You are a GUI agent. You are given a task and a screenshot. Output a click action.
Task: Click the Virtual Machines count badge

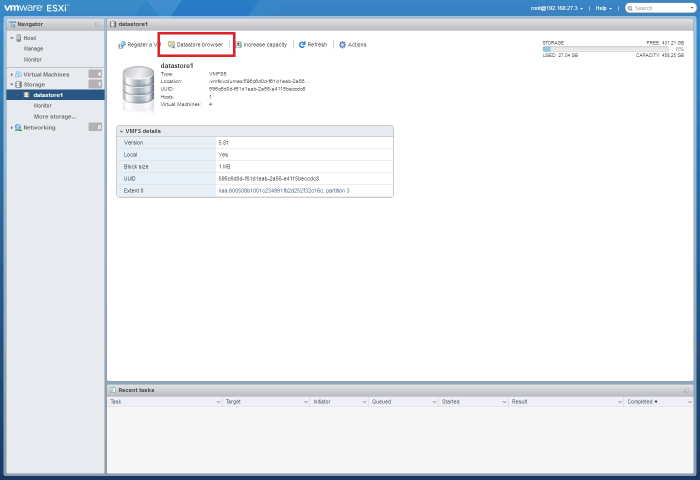(95, 74)
